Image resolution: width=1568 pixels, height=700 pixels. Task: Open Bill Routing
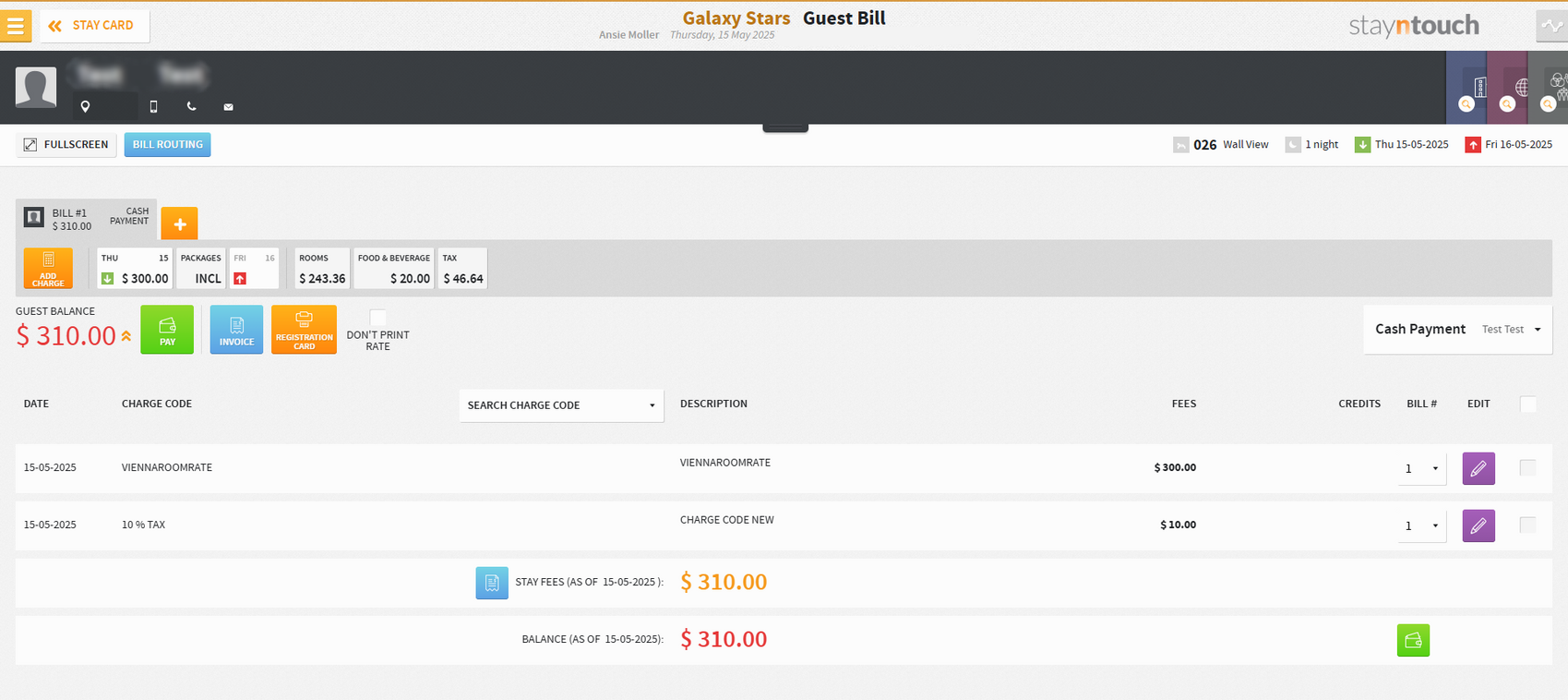coord(167,145)
